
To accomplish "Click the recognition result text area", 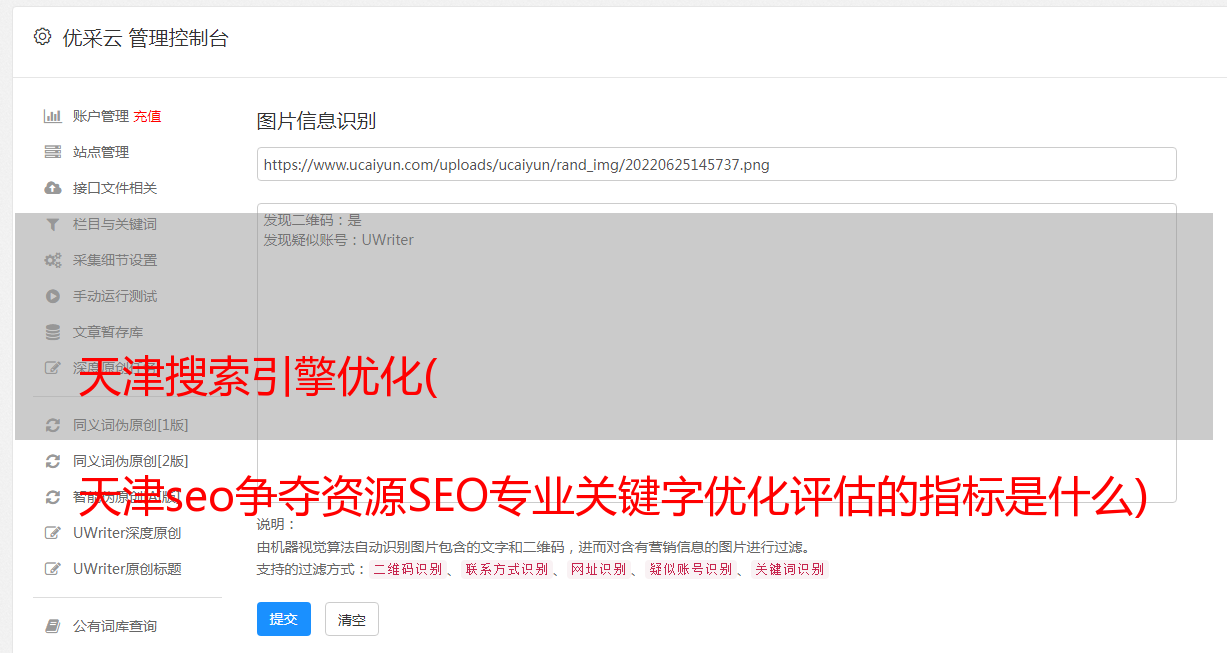I will (716, 353).
